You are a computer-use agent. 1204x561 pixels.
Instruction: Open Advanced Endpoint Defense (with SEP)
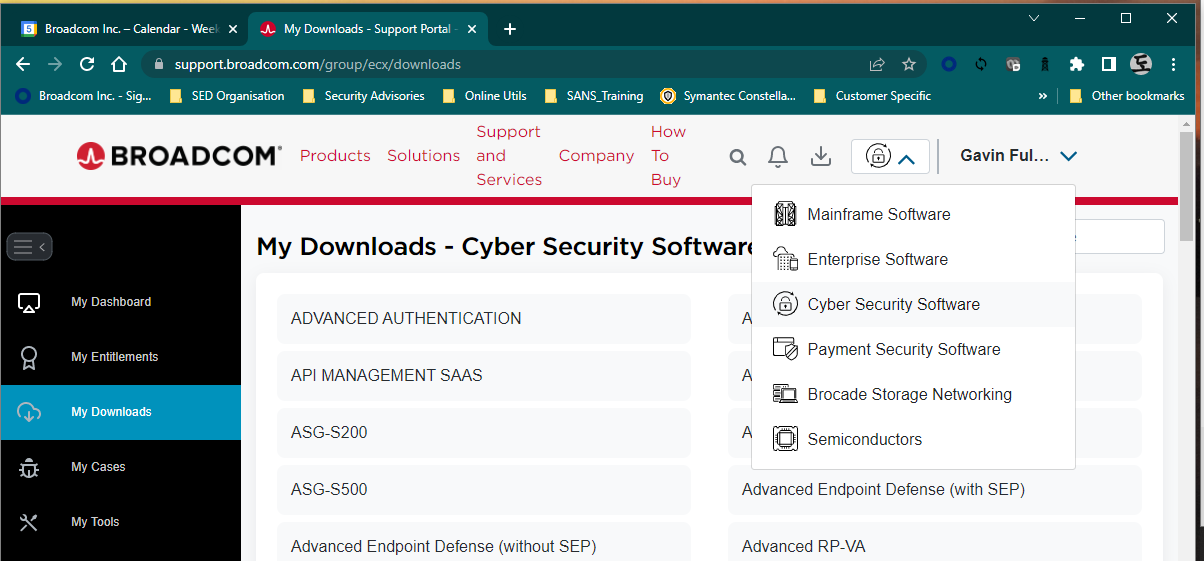(x=934, y=490)
